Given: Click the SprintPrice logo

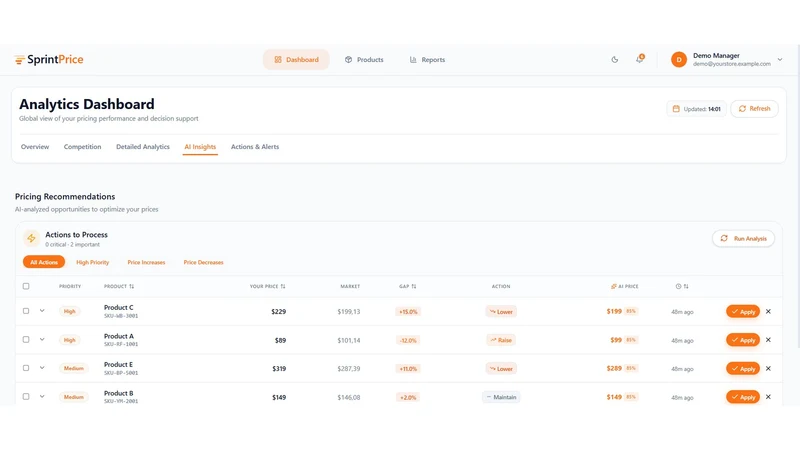Looking at the screenshot, I should click(49, 60).
